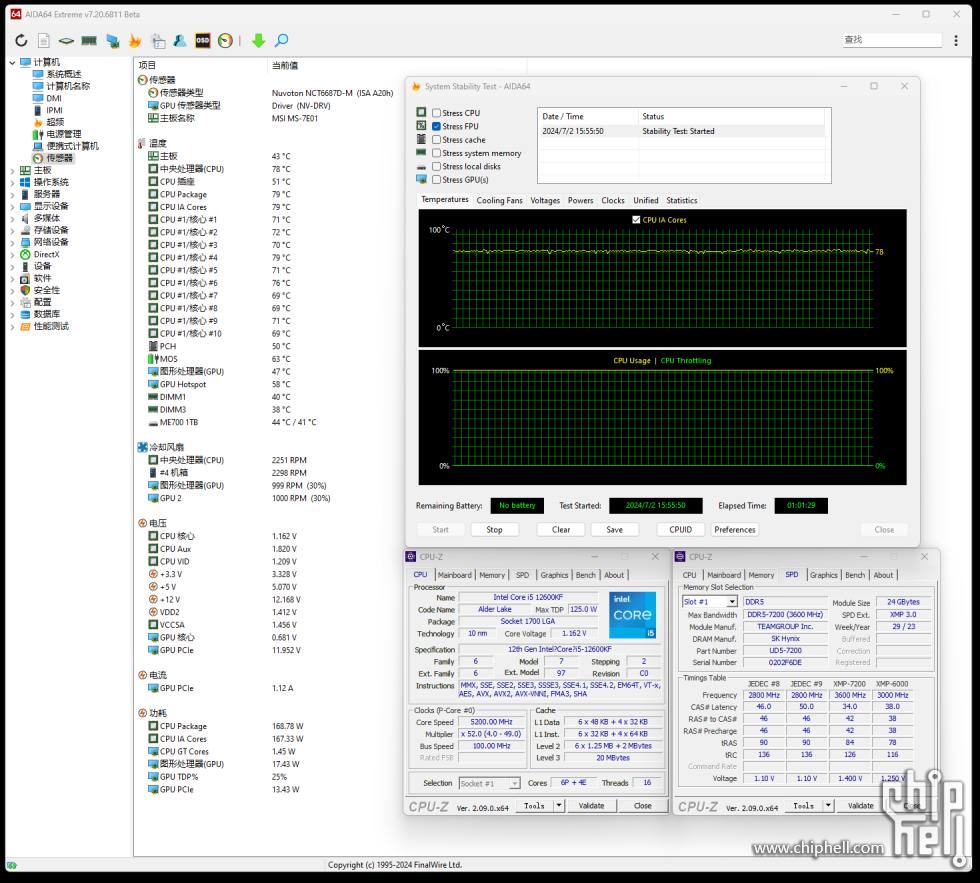Enable Stress CPU checkbox
The image size is (980, 883).
[x=436, y=113]
